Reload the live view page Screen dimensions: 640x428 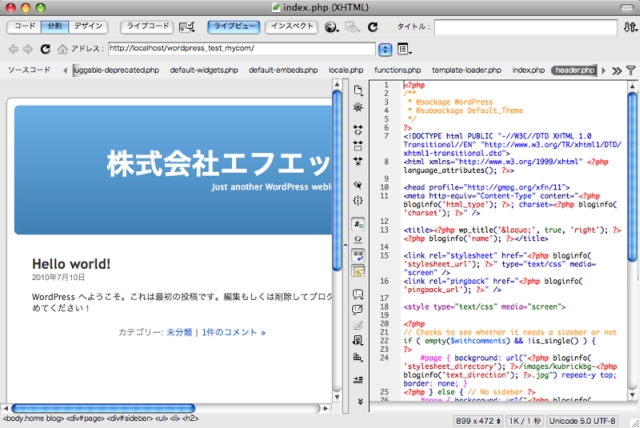point(45,49)
